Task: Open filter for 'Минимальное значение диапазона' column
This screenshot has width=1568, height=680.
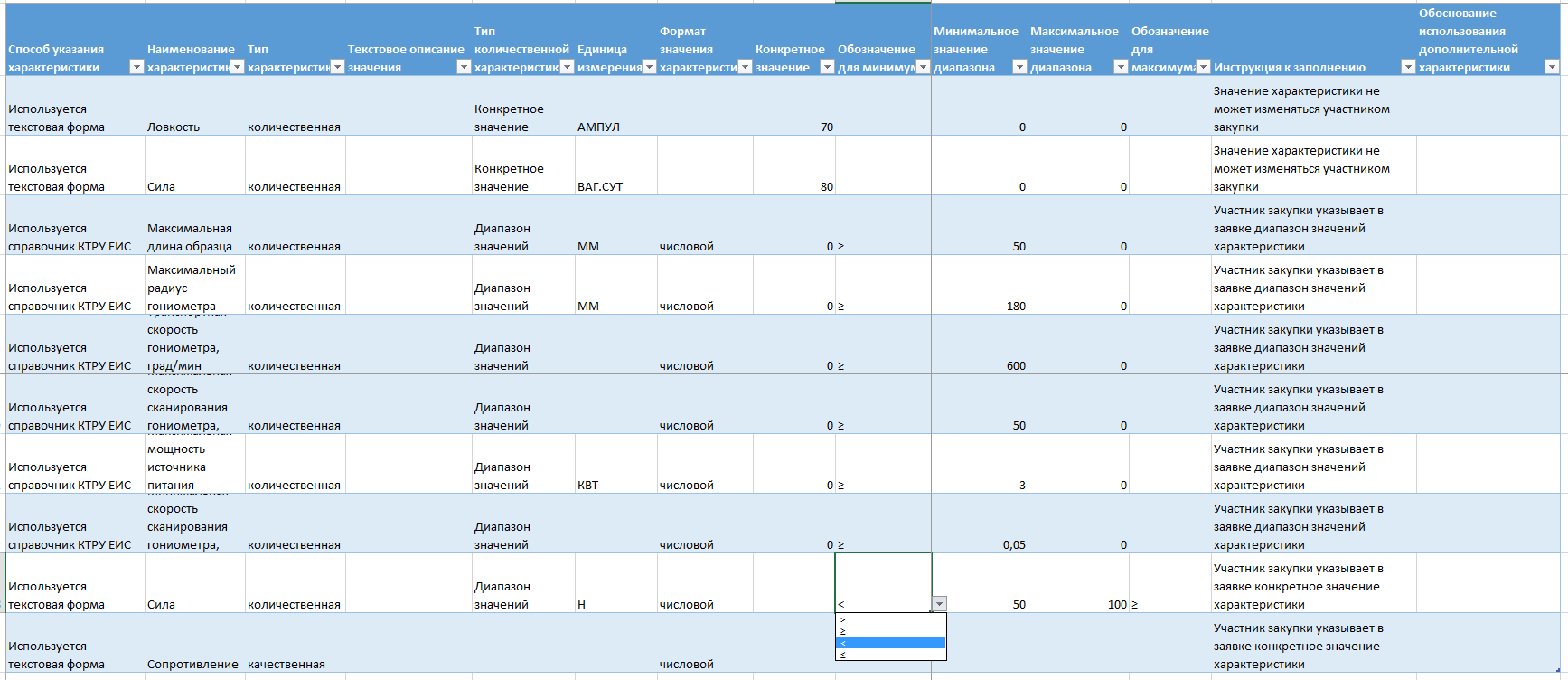Action: coord(1019,67)
